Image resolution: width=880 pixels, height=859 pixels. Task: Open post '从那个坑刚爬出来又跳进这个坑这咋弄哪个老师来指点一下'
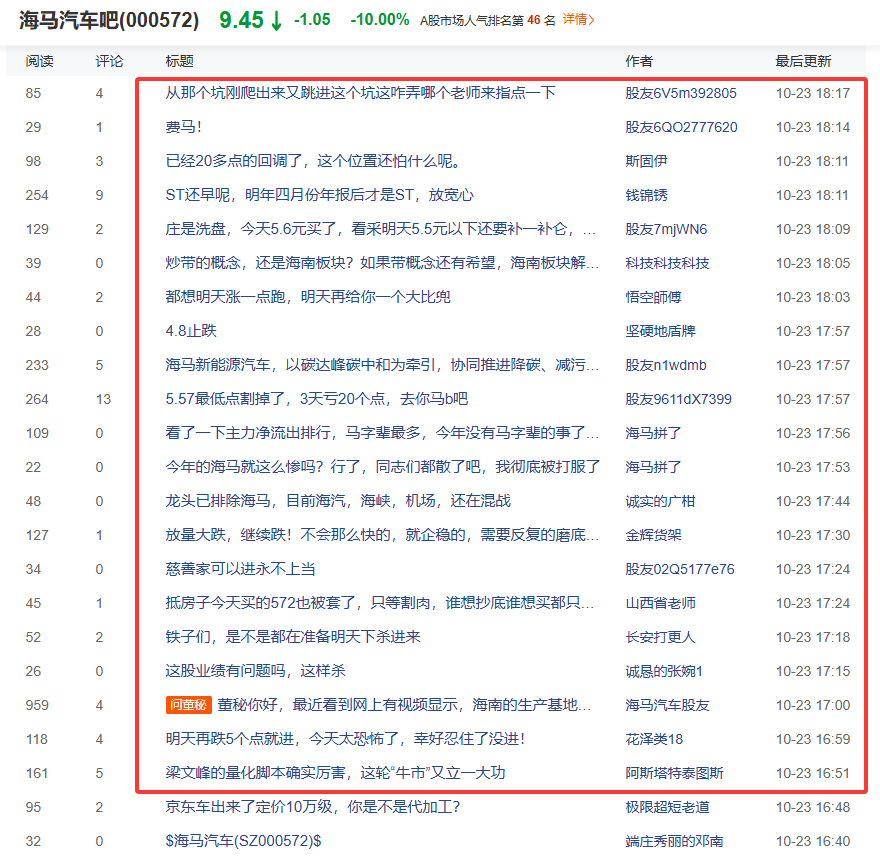tap(360, 93)
